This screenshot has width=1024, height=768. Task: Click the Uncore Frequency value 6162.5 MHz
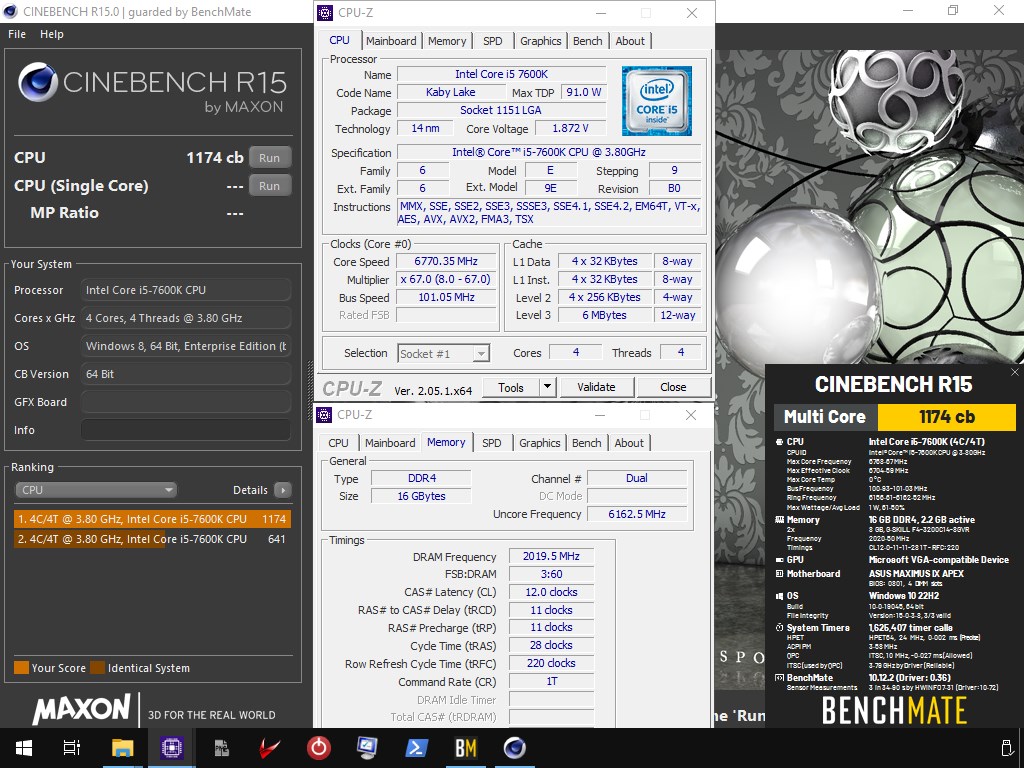tap(637, 514)
